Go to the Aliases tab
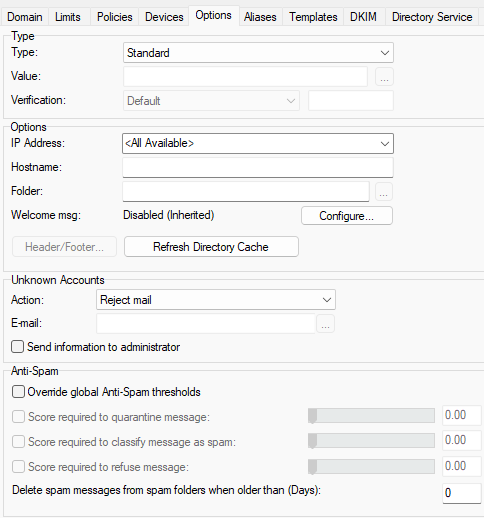Image resolution: width=484 pixels, height=518 pixels. coord(260,17)
